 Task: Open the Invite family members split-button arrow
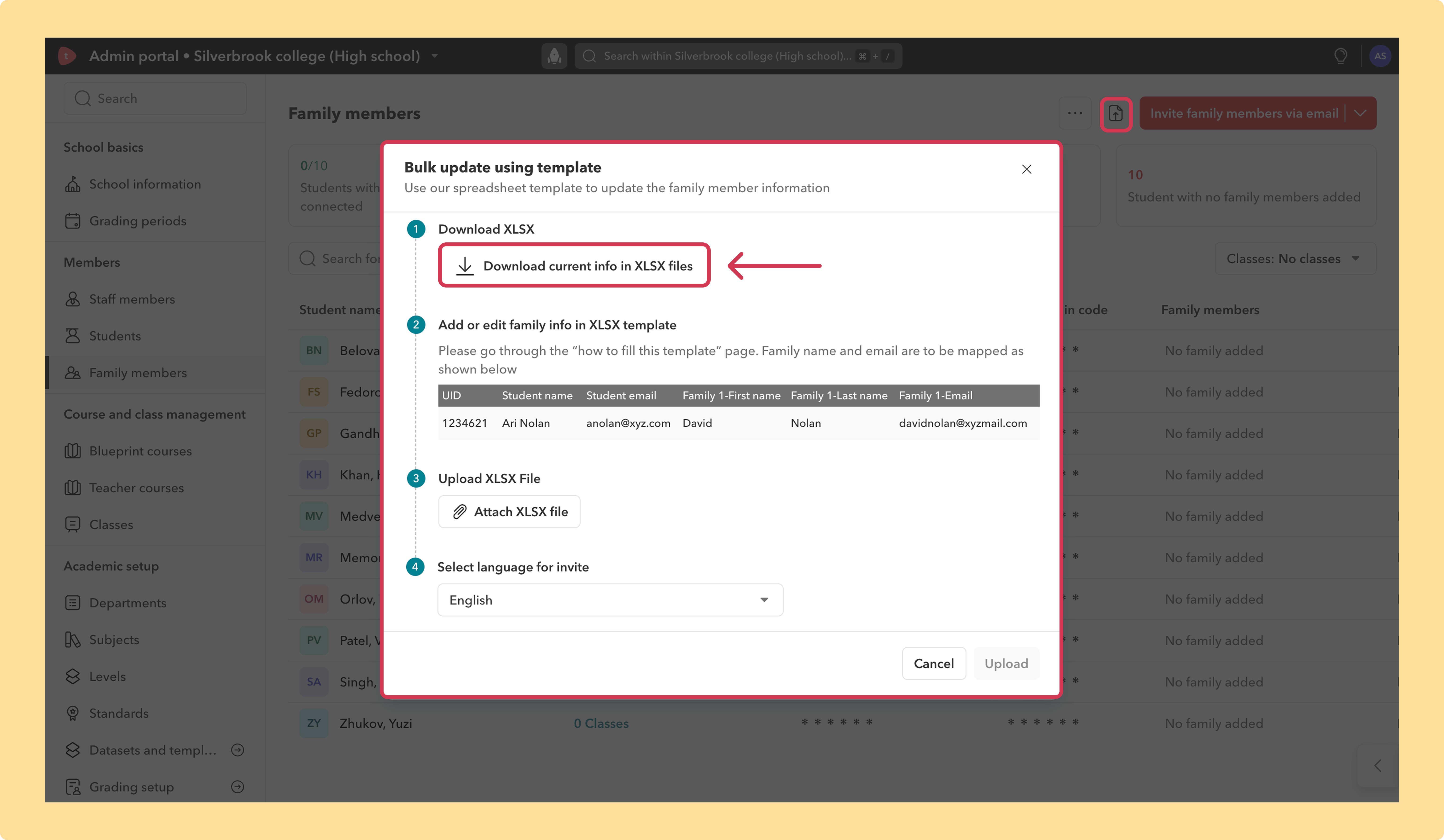pos(1360,113)
